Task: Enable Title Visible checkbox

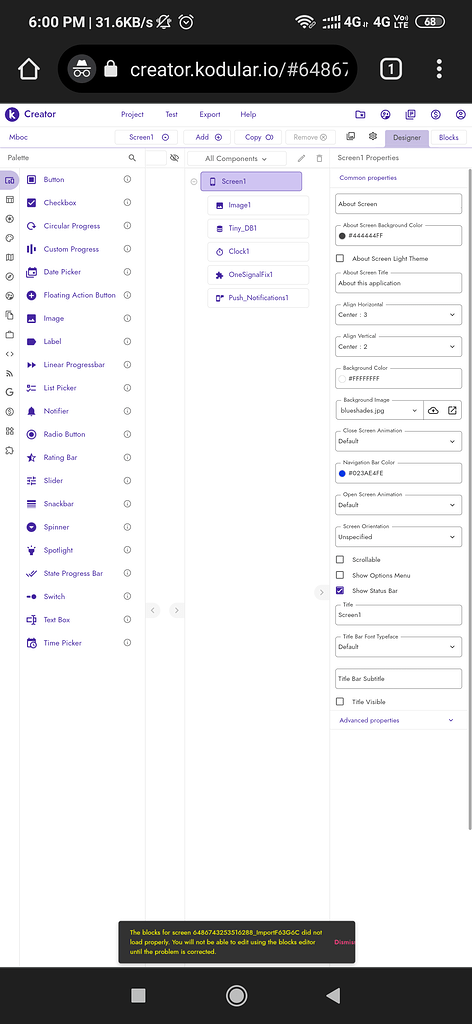Action: pos(340,702)
